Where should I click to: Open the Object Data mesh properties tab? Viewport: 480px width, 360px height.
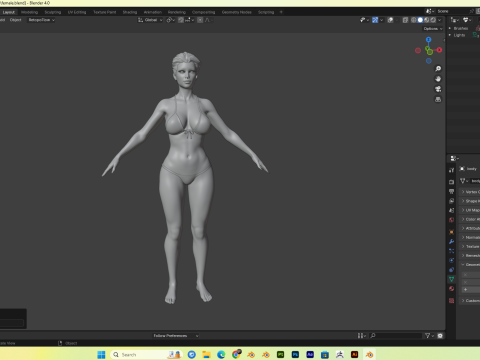point(451,279)
